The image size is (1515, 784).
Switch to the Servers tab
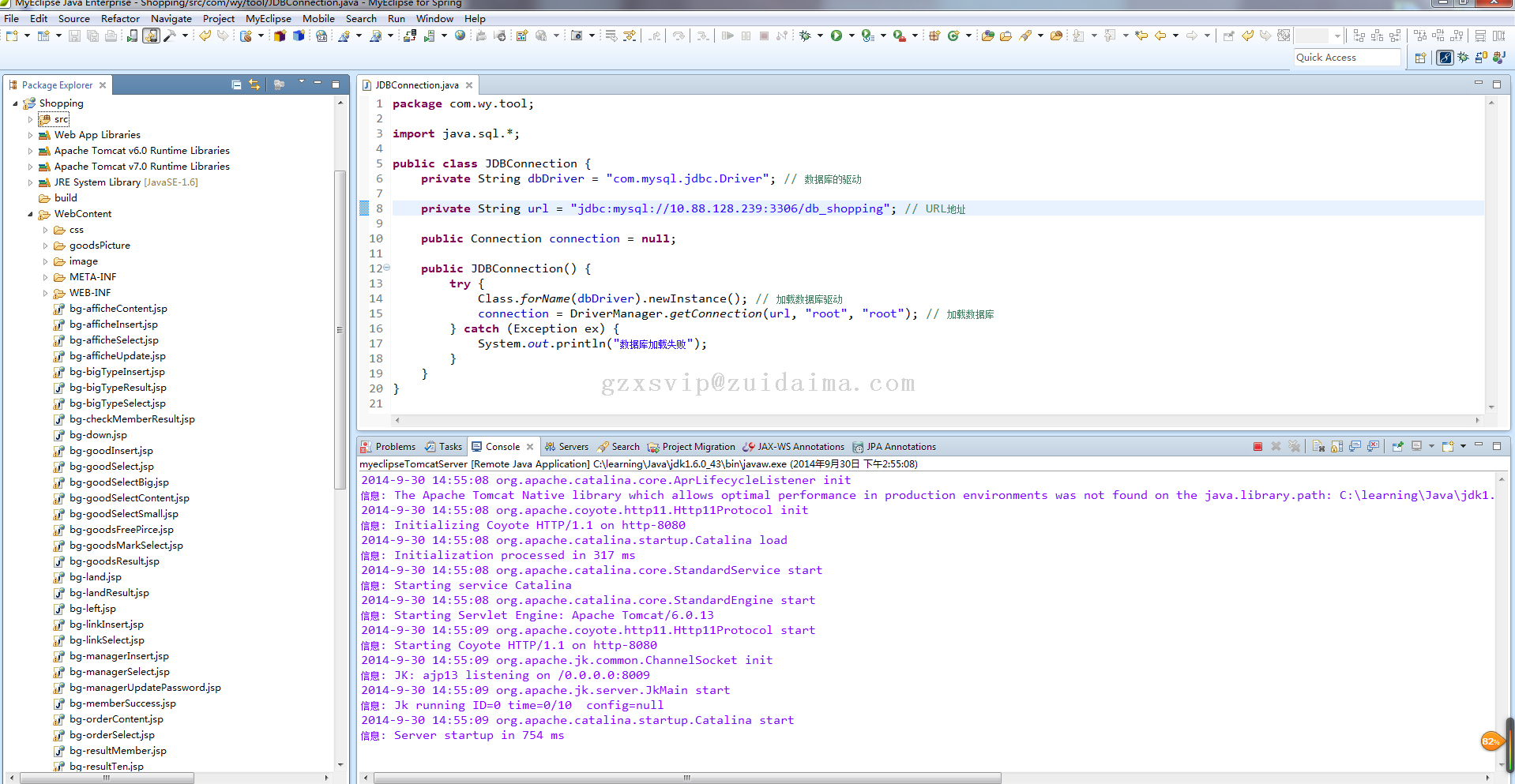coord(566,447)
